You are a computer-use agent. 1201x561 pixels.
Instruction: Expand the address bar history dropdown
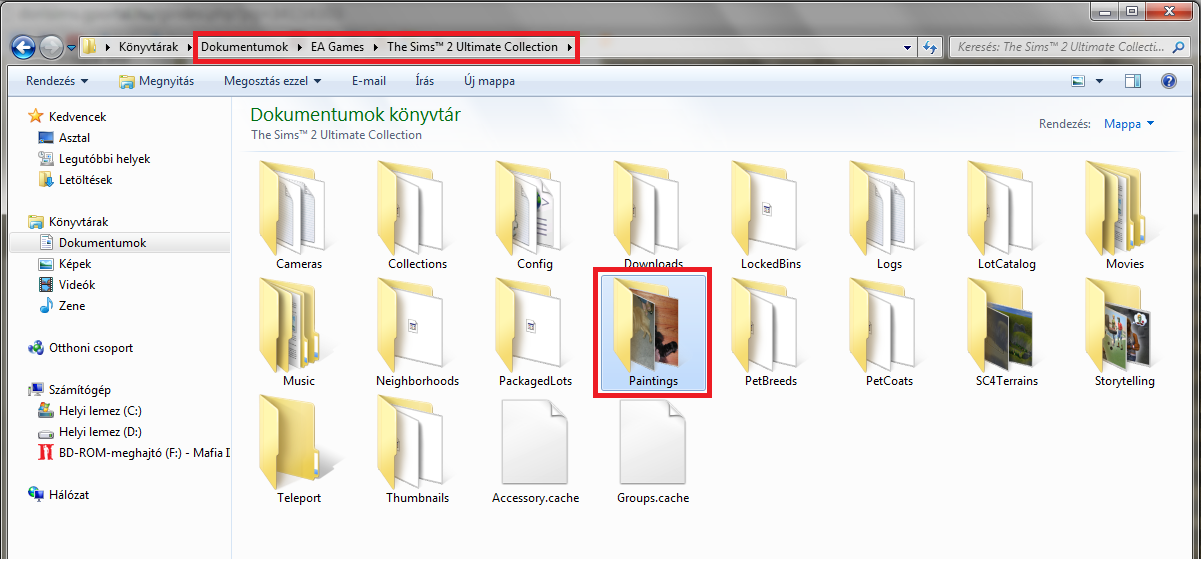coord(907,47)
